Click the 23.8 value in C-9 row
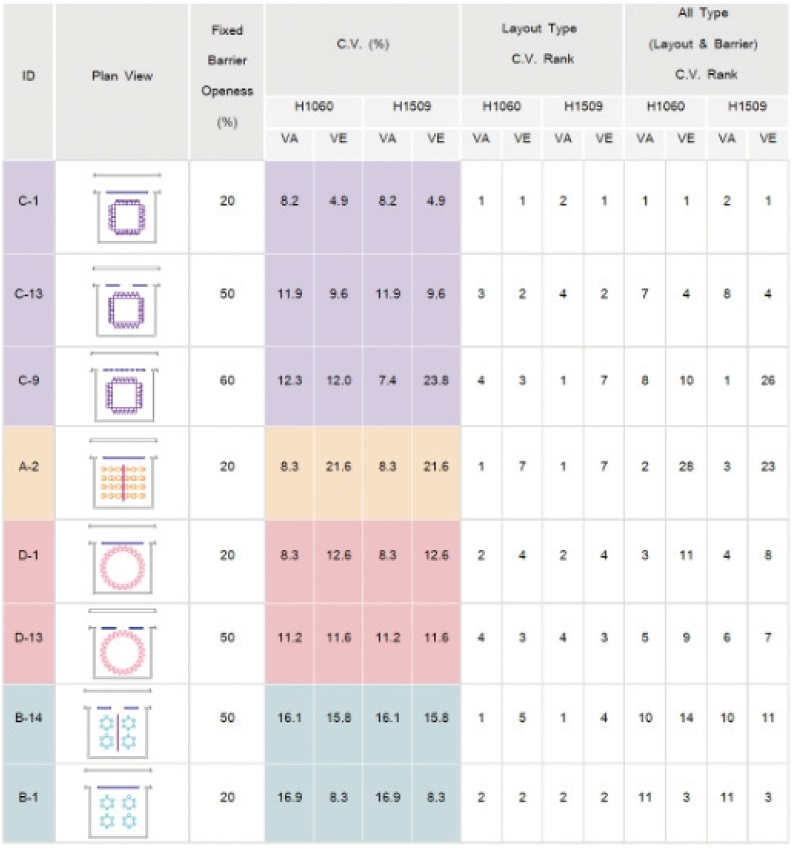The image size is (798, 849). click(436, 381)
